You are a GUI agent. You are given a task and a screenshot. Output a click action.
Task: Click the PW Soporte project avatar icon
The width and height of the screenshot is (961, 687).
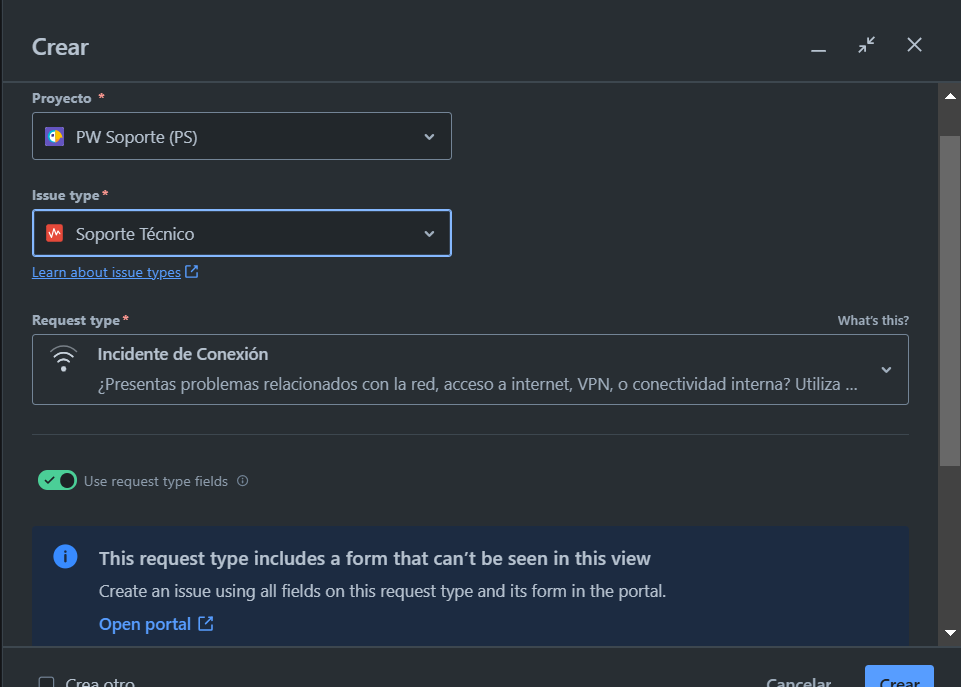tap(55, 137)
